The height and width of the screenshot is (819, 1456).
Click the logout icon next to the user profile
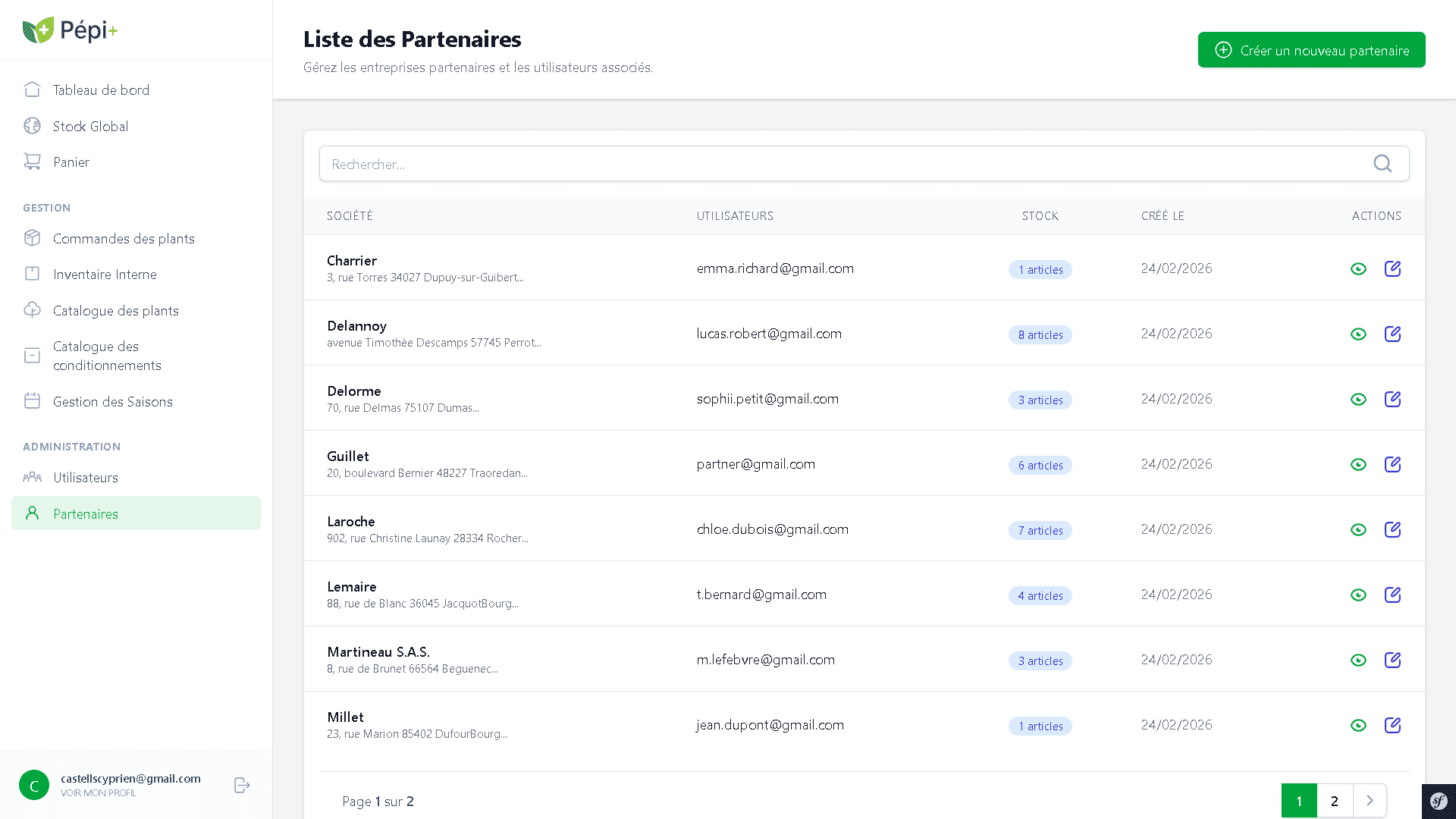[x=241, y=785]
